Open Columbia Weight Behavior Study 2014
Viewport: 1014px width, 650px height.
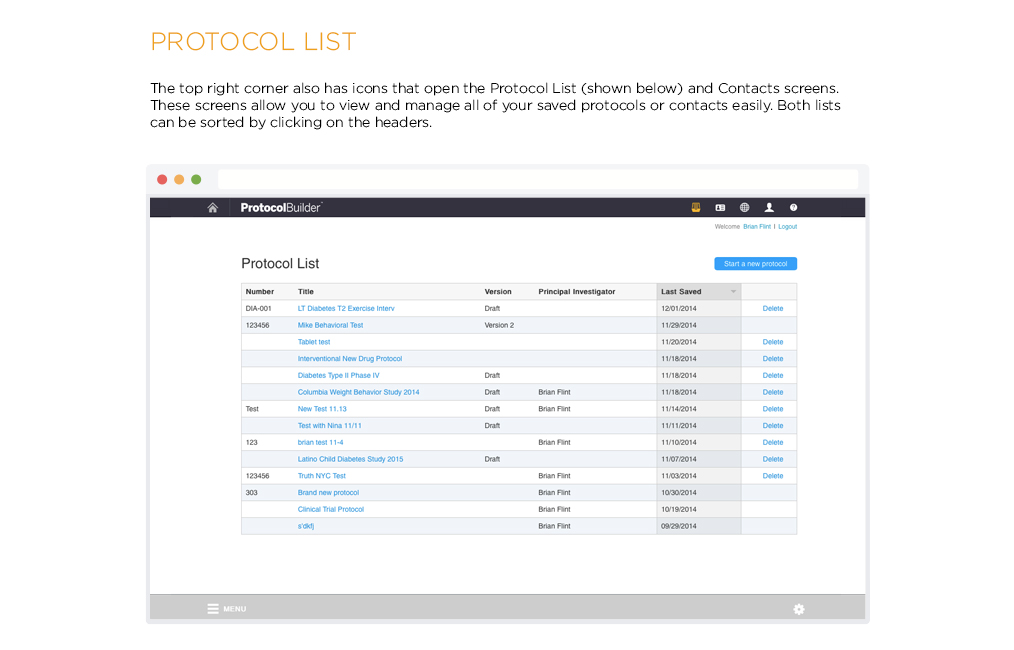coord(358,392)
